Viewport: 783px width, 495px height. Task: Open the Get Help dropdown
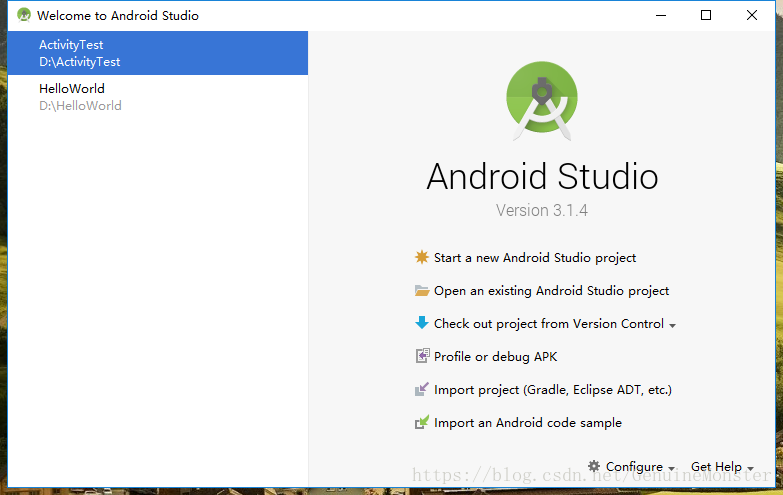pyautogui.click(x=722, y=467)
